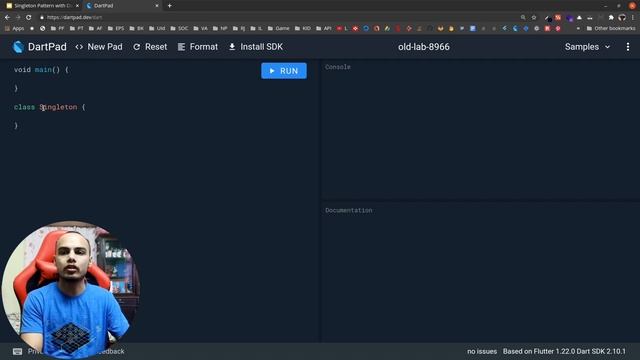Open the KID bookmarks folder
640x360 pixels.
click(302, 29)
